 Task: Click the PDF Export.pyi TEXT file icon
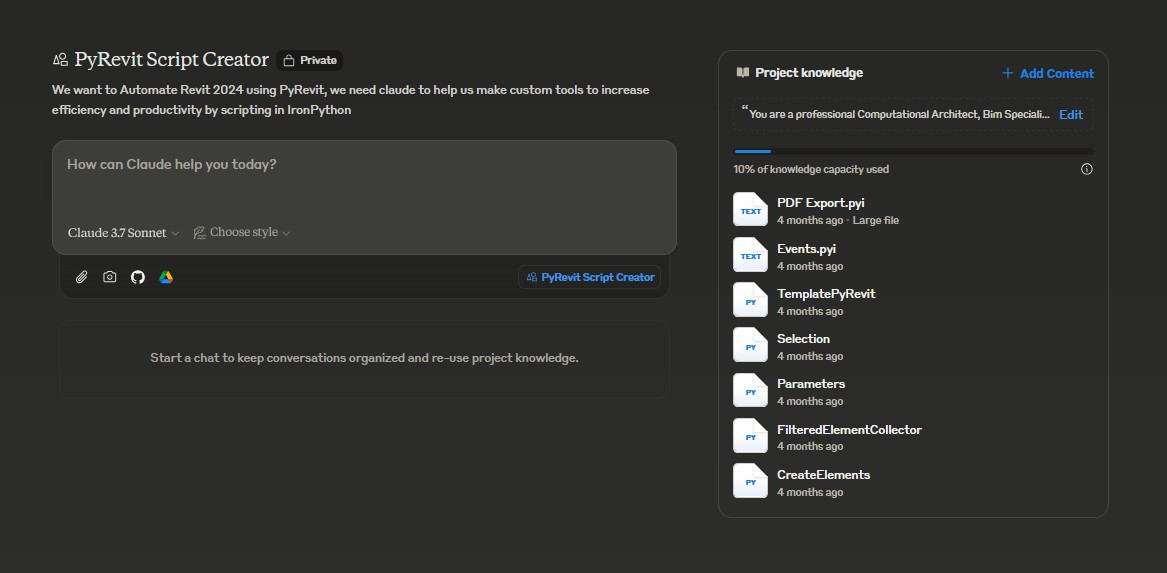click(750, 210)
